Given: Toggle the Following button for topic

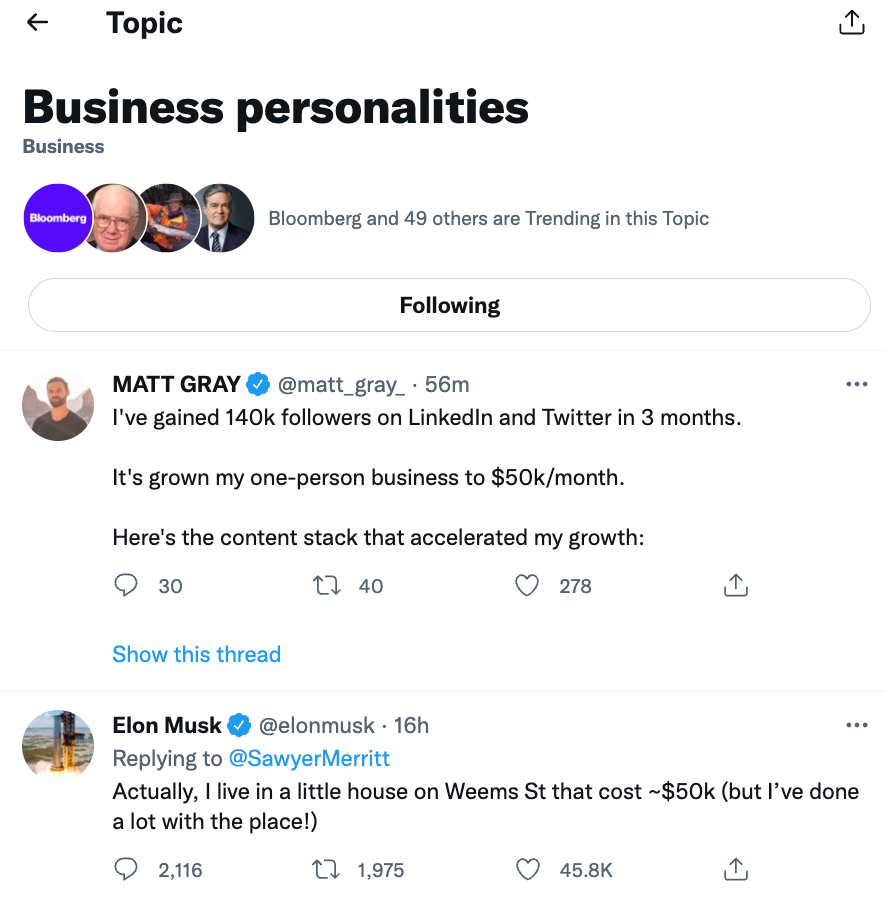Looking at the screenshot, I should click(449, 305).
